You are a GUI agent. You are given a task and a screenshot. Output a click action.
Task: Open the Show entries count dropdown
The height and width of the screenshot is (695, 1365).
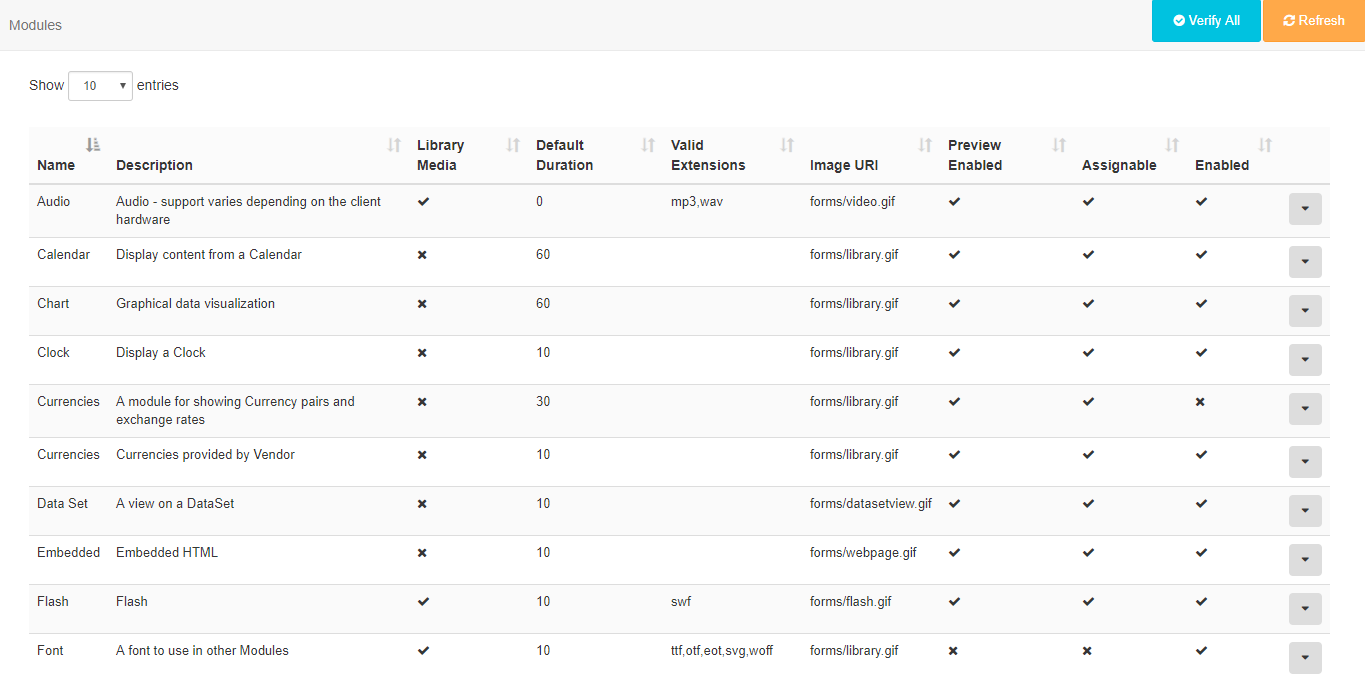coord(100,86)
